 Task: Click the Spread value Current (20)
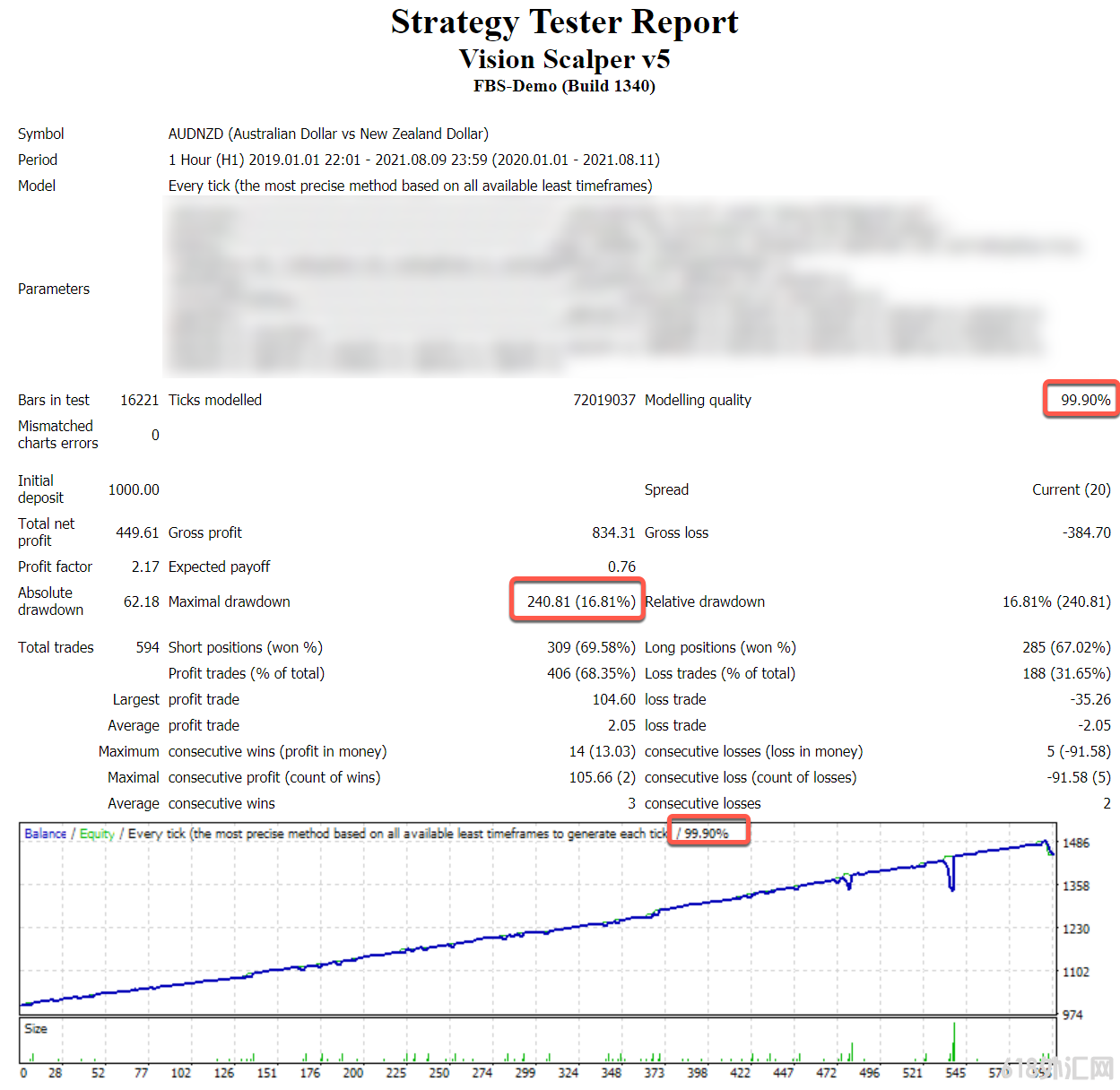[x=1071, y=489]
